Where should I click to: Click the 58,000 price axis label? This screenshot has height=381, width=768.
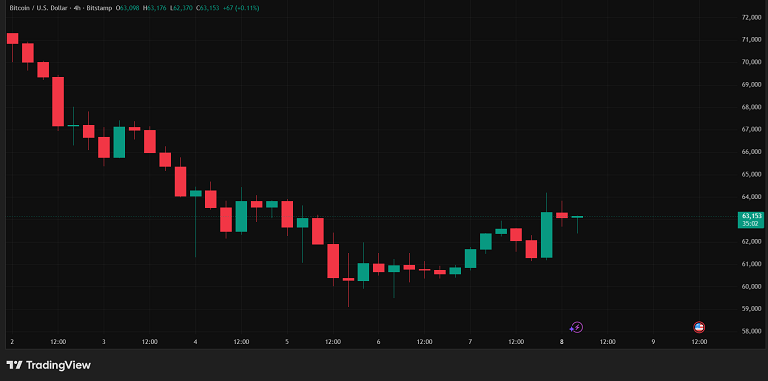pyautogui.click(x=751, y=332)
